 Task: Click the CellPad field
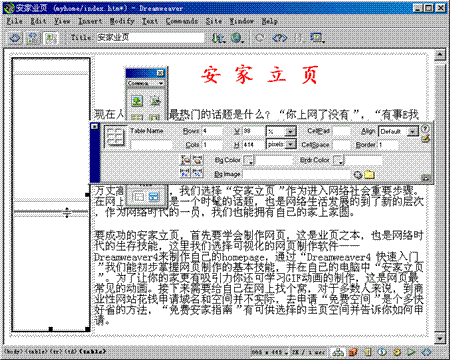(341, 131)
